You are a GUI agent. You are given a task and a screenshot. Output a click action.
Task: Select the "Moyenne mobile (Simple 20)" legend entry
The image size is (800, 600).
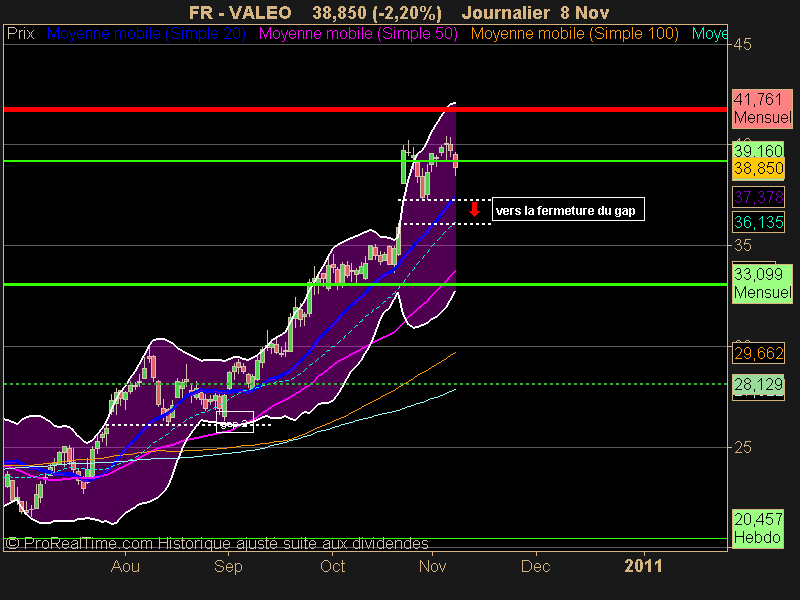coord(146,34)
